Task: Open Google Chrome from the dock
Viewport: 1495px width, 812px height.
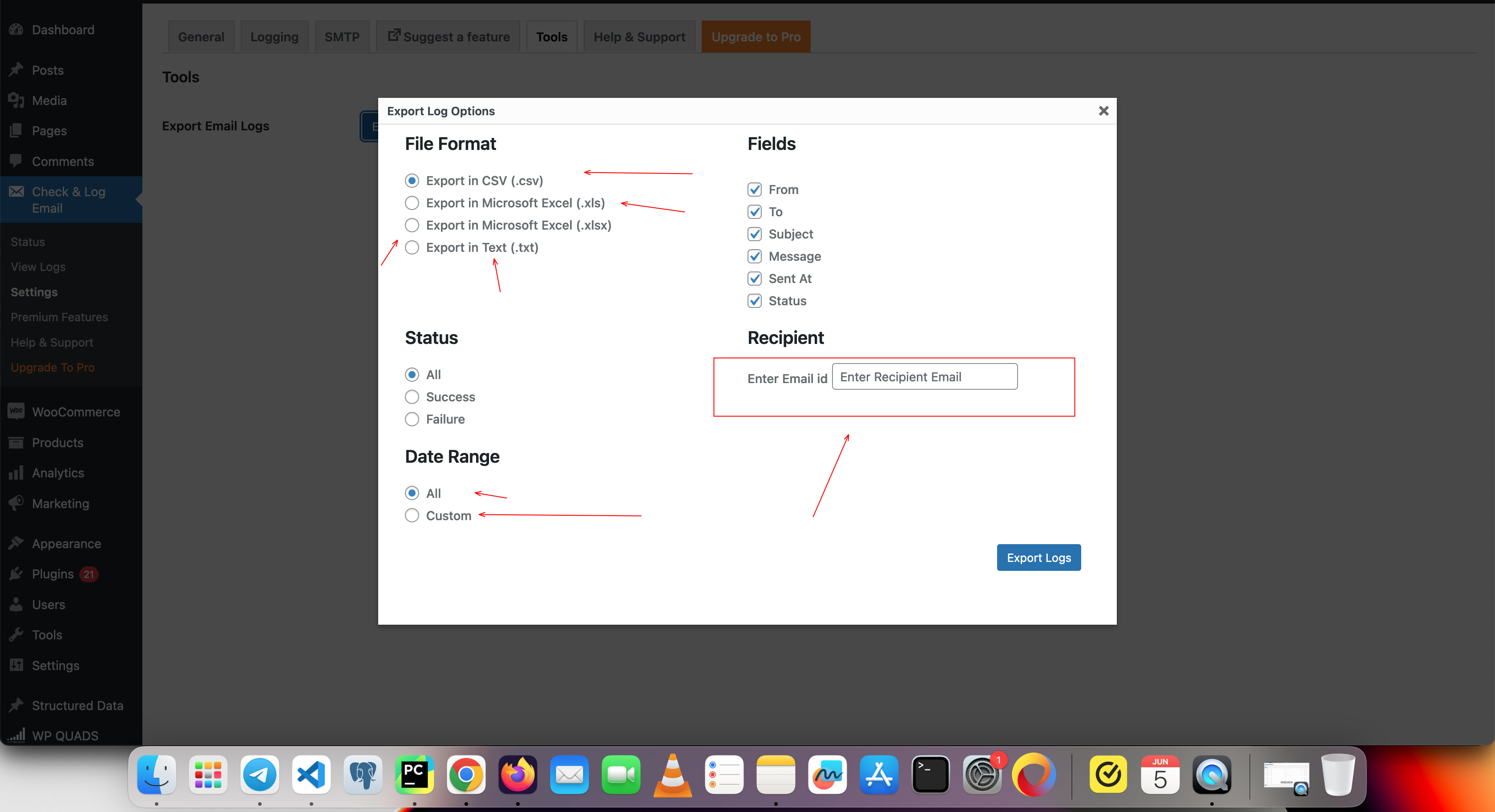Action: (466, 775)
